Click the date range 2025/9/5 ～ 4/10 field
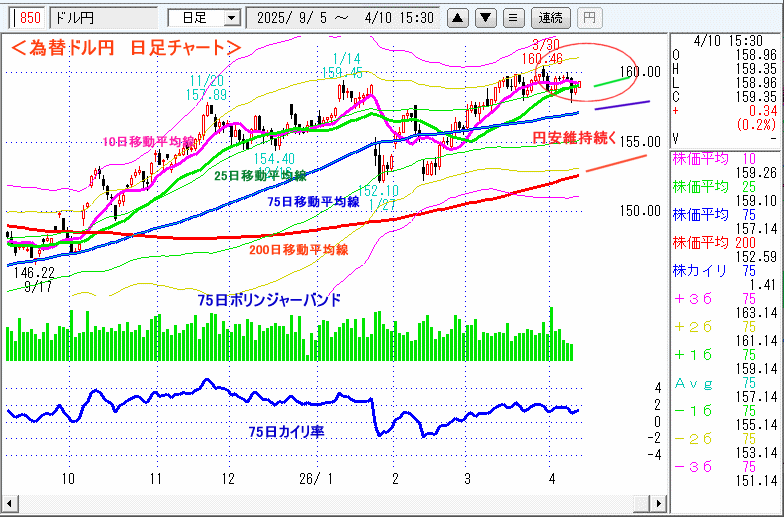Viewport: 784px width, 517px height. (x=344, y=17)
